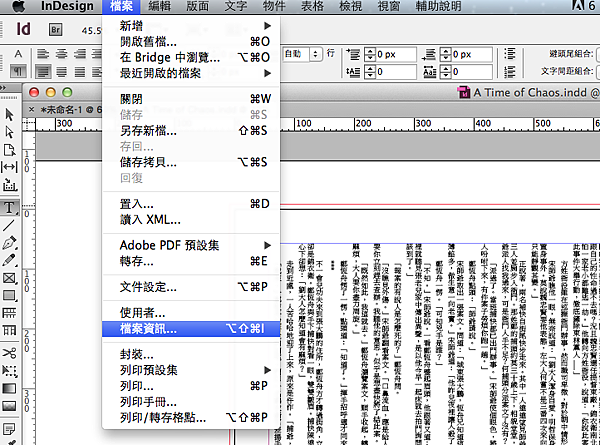
Task: Select the Line tool
Action: tap(9, 225)
